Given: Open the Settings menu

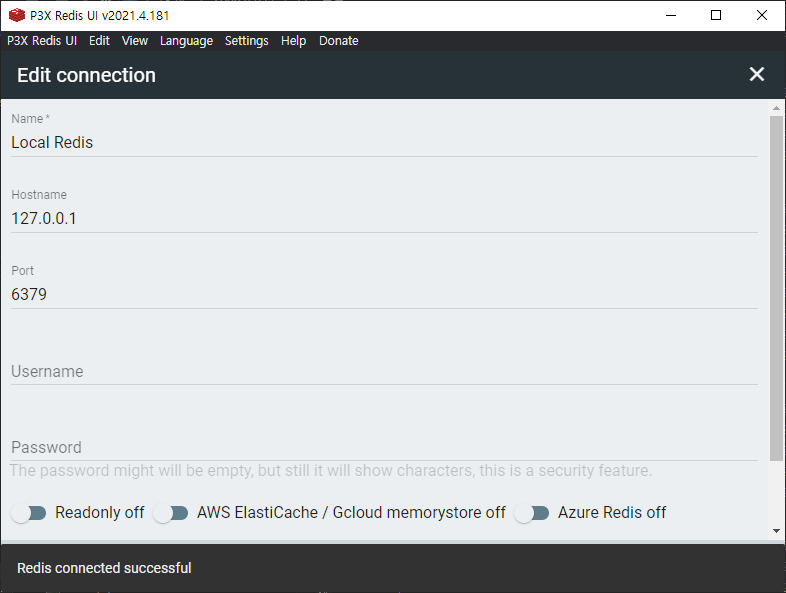Looking at the screenshot, I should (x=247, y=41).
